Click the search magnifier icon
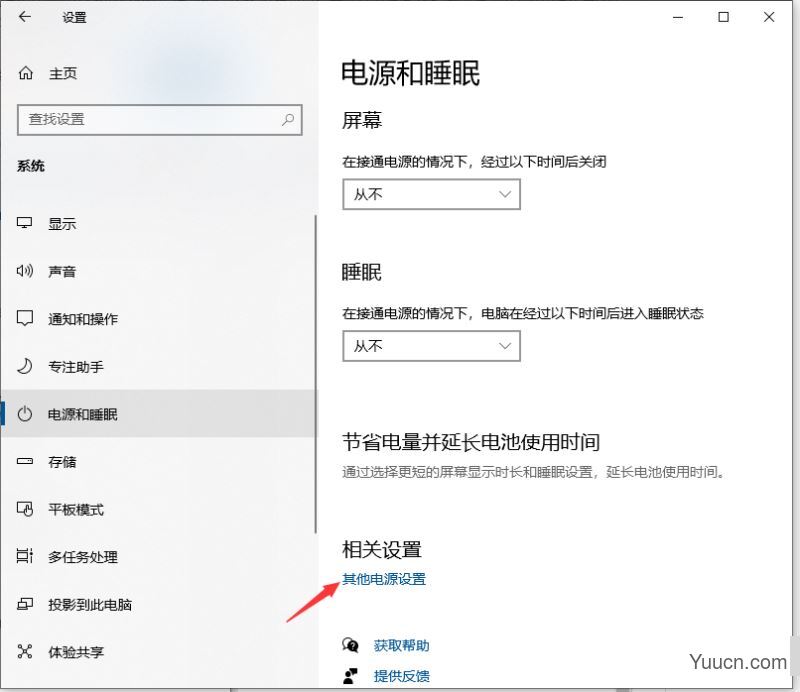This screenshot has height=692, width=800. (288, 120)
